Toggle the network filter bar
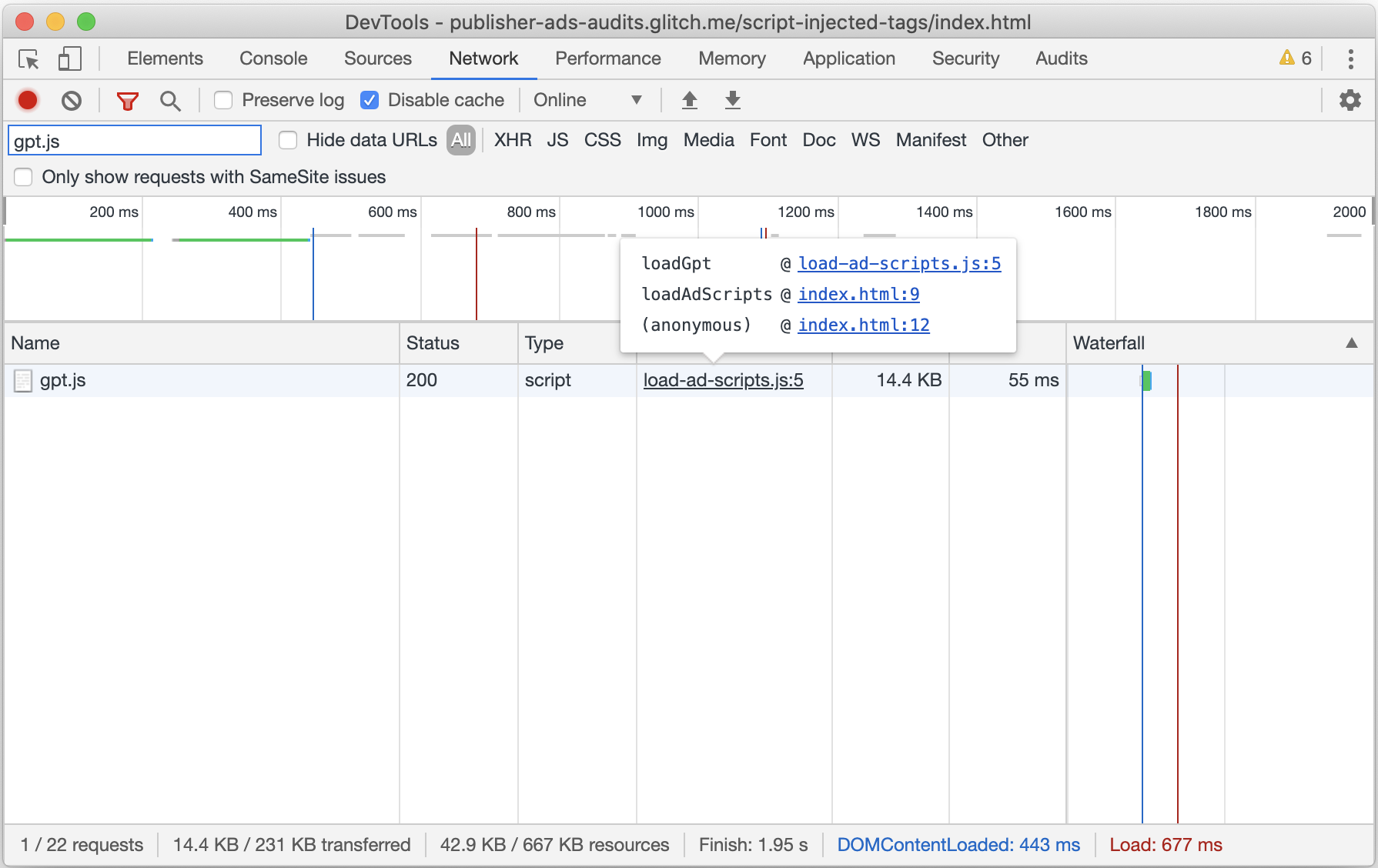The height and width of the screenshot is (868, 1378). coord(127,99)
